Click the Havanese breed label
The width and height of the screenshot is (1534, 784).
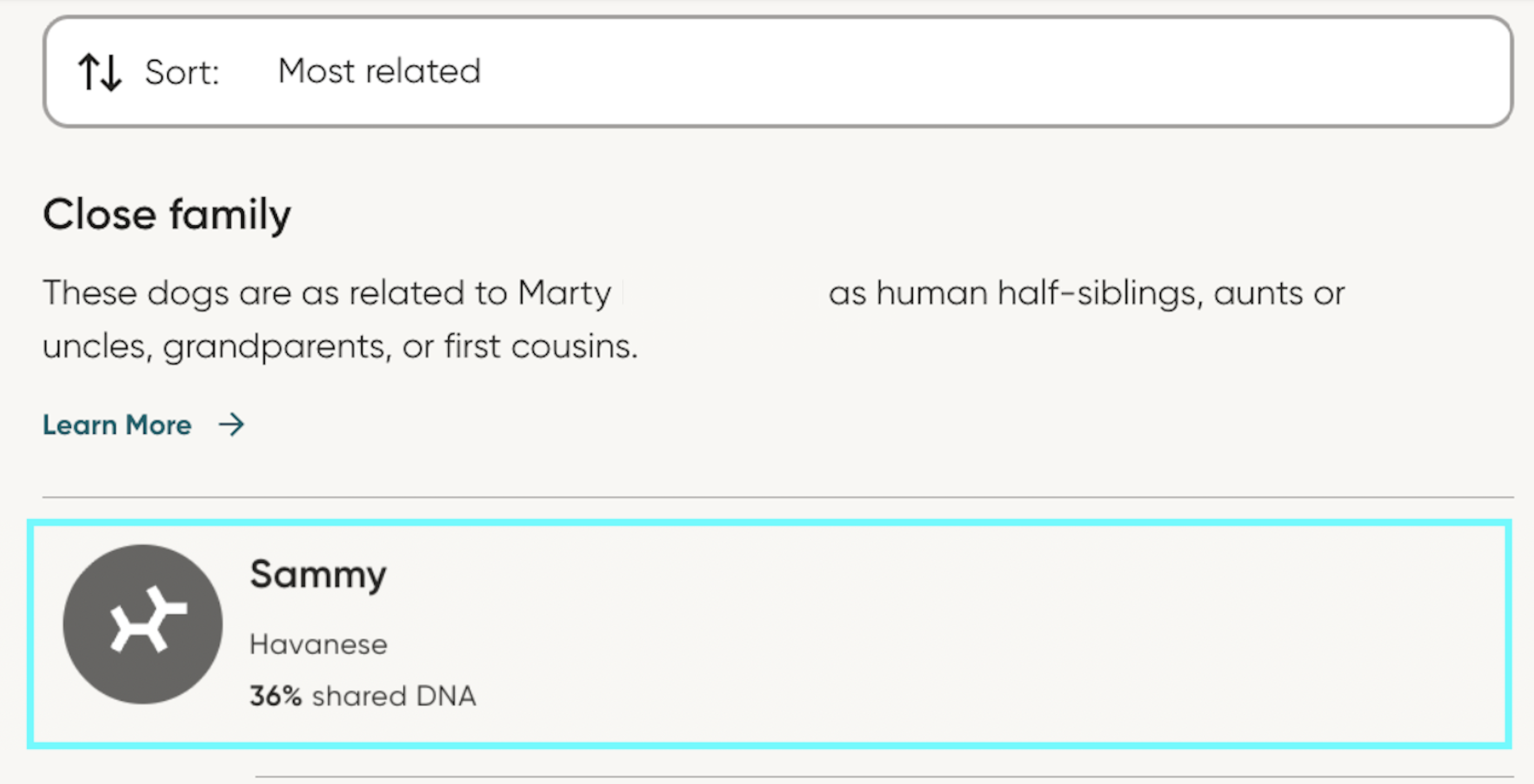[319, 644]
